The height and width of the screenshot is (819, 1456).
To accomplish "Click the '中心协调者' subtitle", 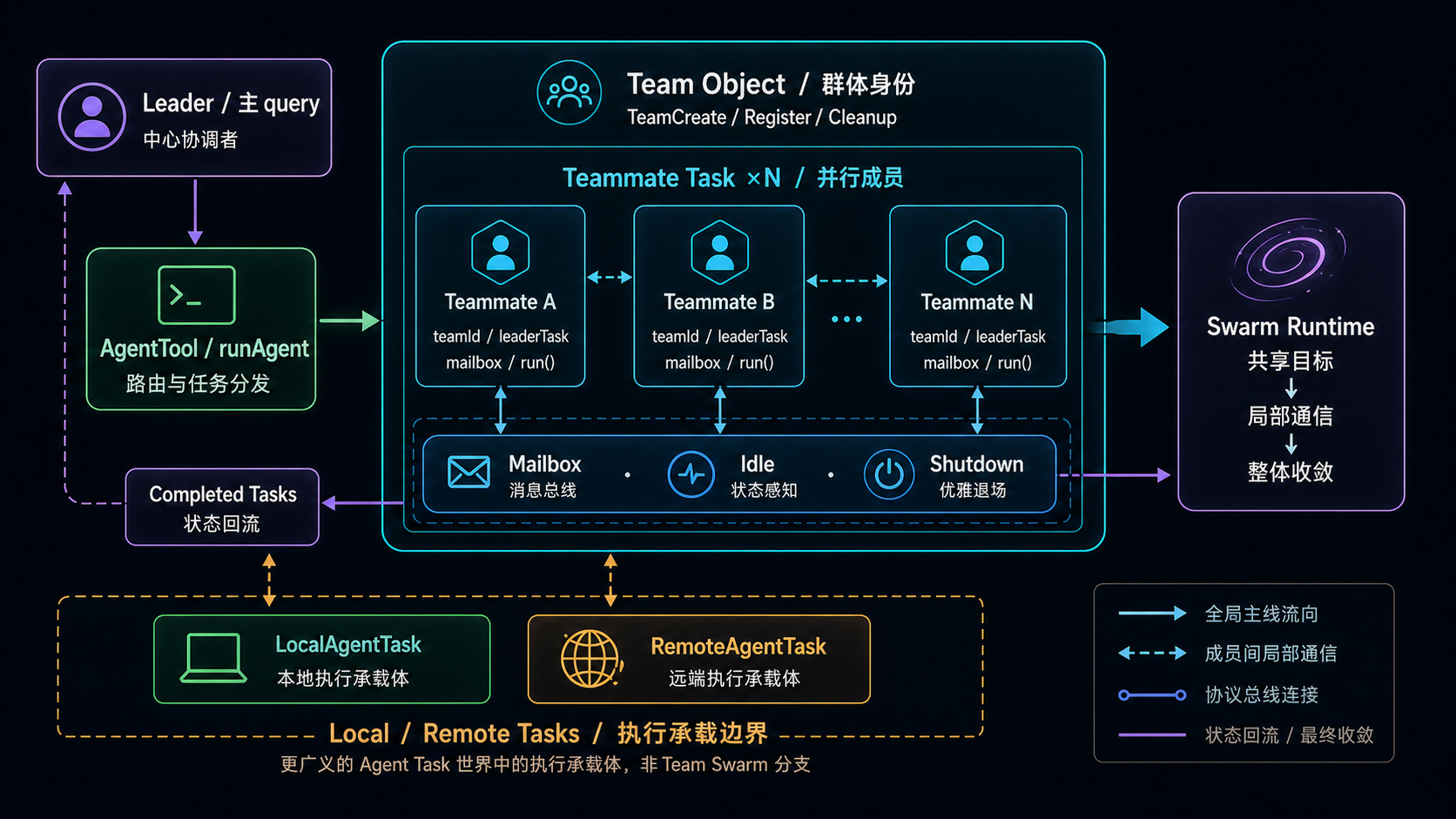I will (x=191, y=139).
